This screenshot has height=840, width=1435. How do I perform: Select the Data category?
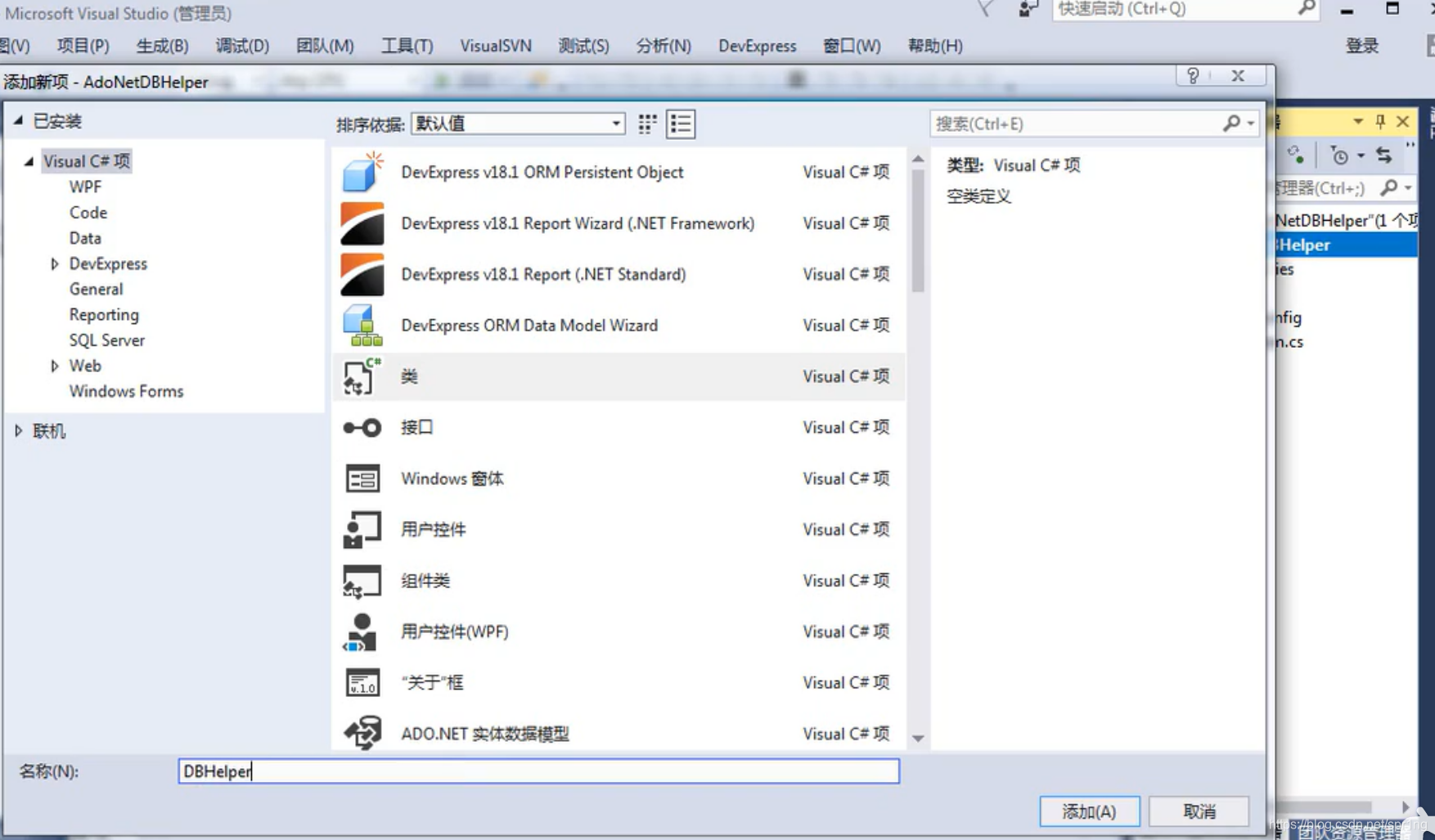click(85, 238)
